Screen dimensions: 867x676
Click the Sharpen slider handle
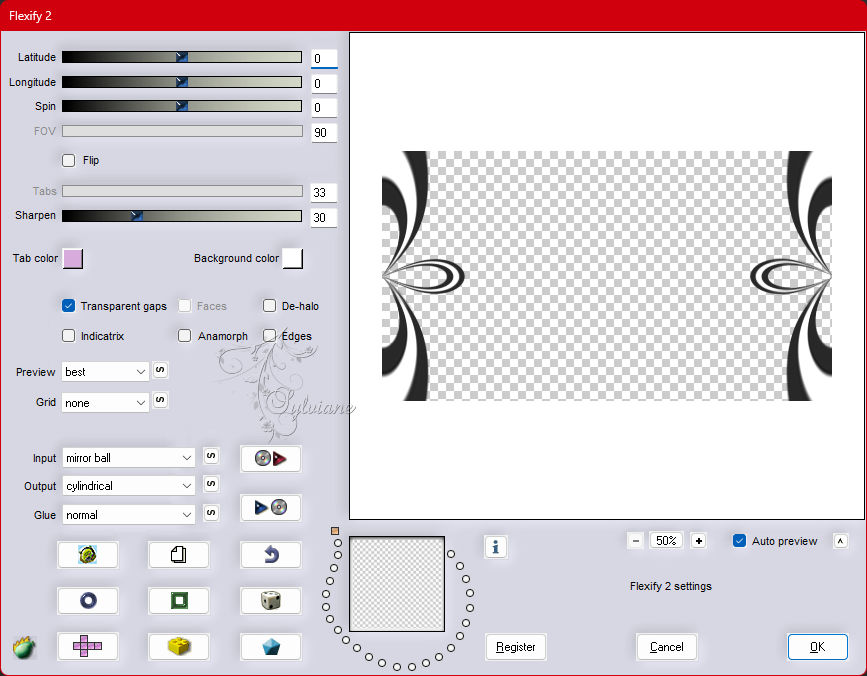pyautogui.click(x=137, y=216)
